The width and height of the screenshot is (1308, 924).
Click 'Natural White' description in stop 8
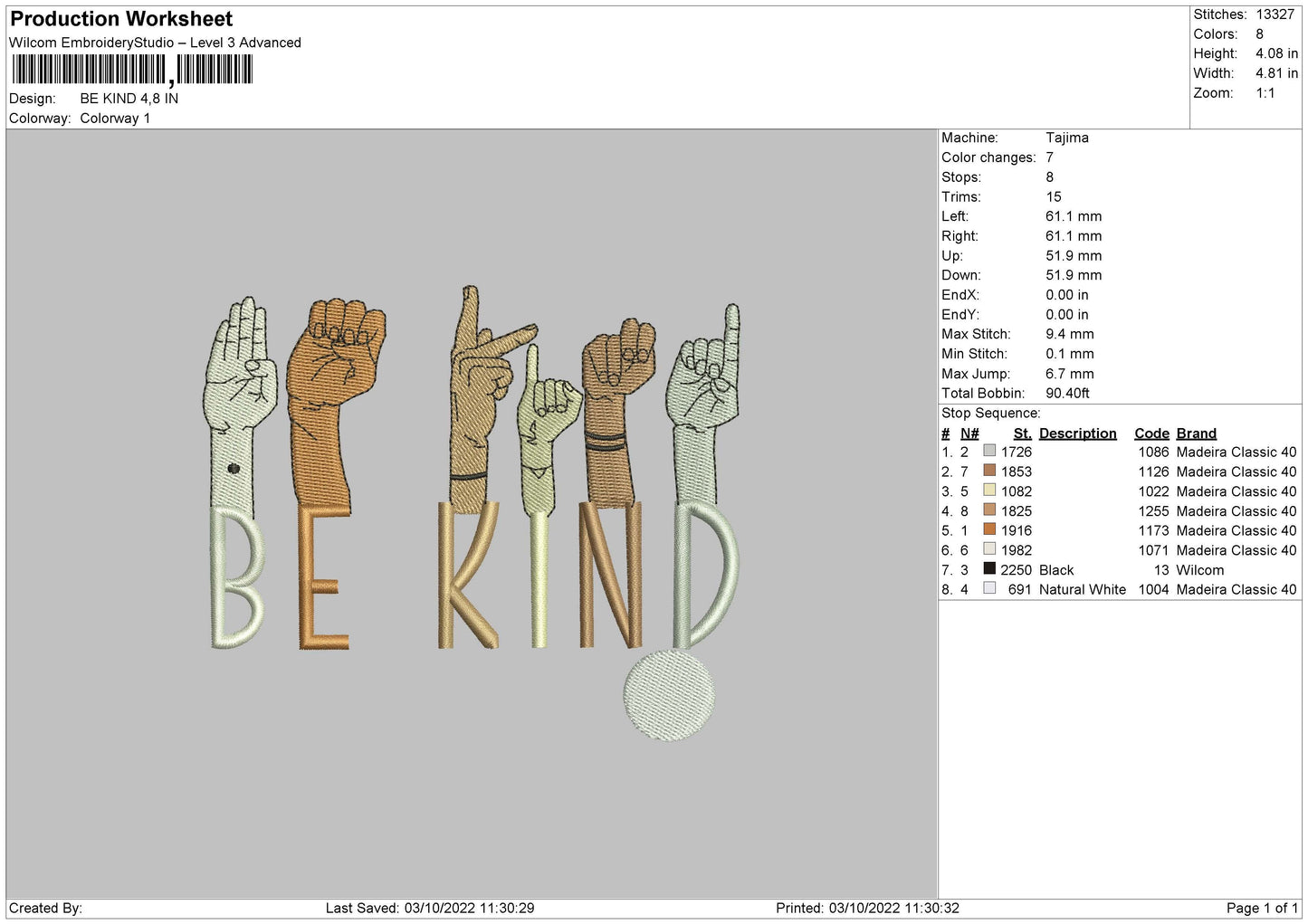coord(1083,590)
